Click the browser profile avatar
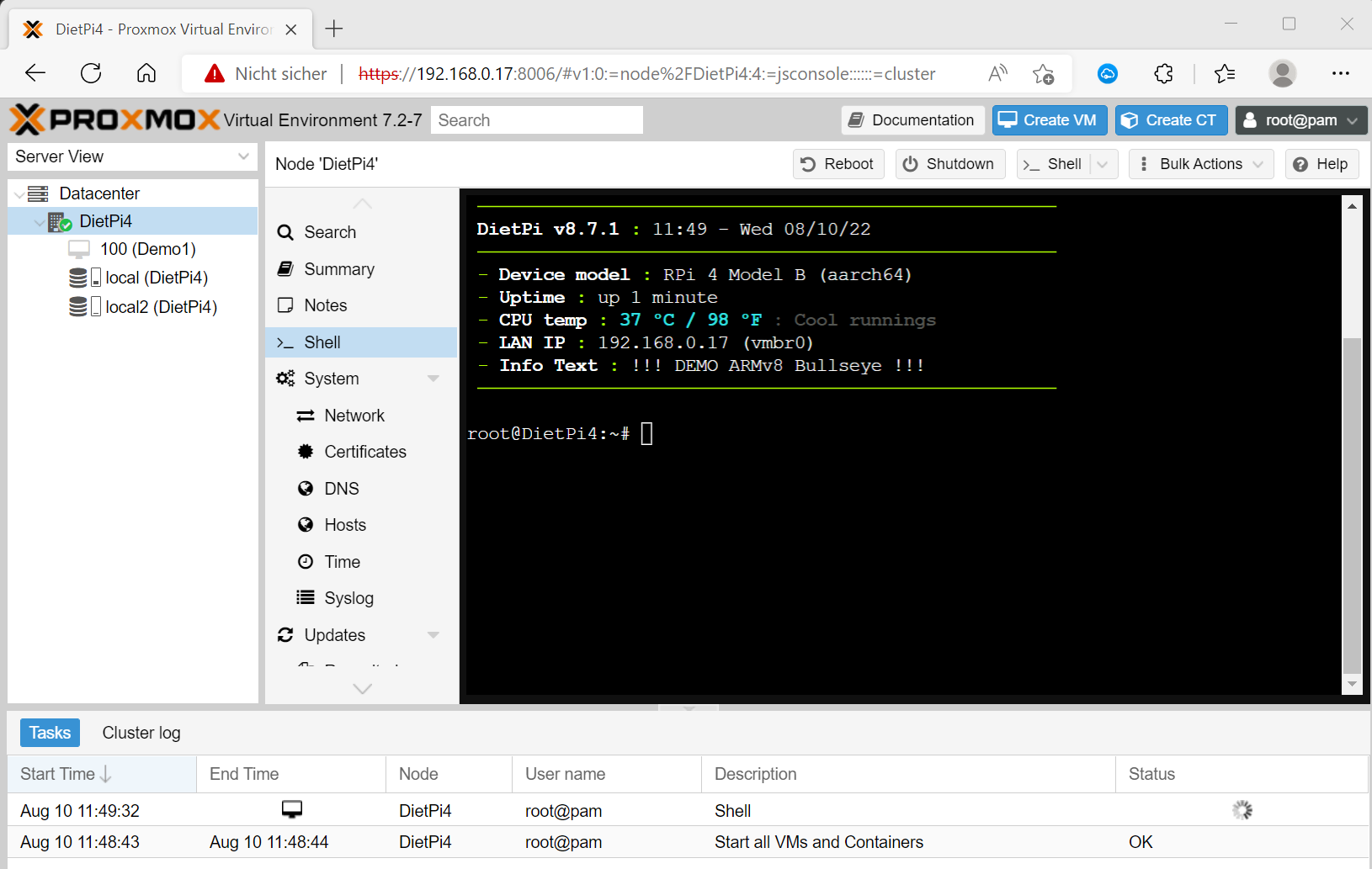This screenshot has height=869, width=1372. pos(1282,73)
